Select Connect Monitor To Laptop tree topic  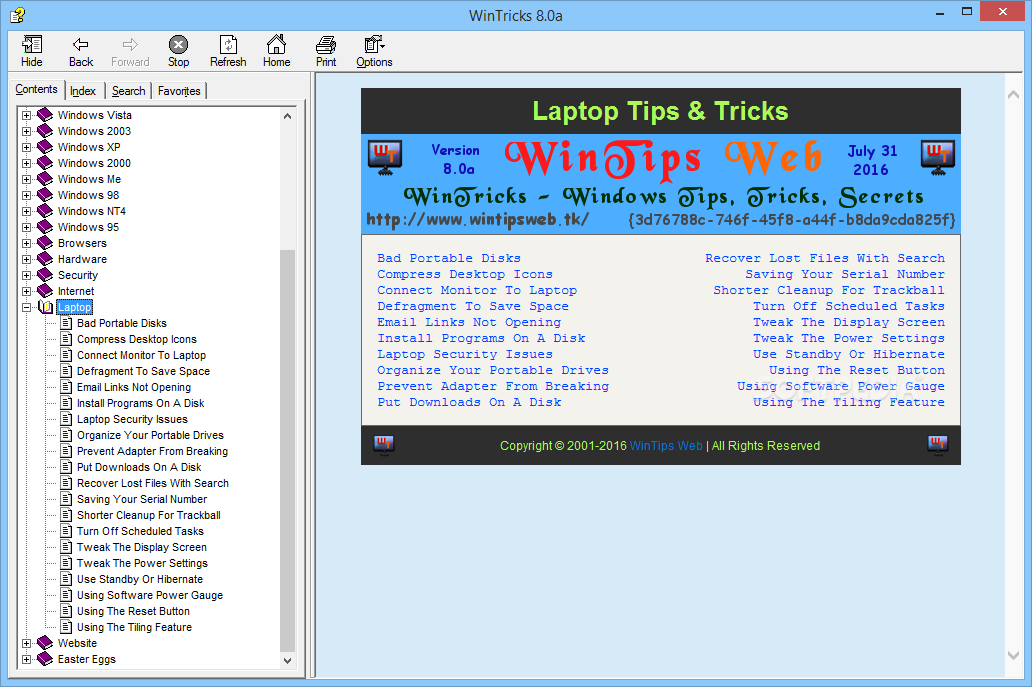[x=142, y=355]
